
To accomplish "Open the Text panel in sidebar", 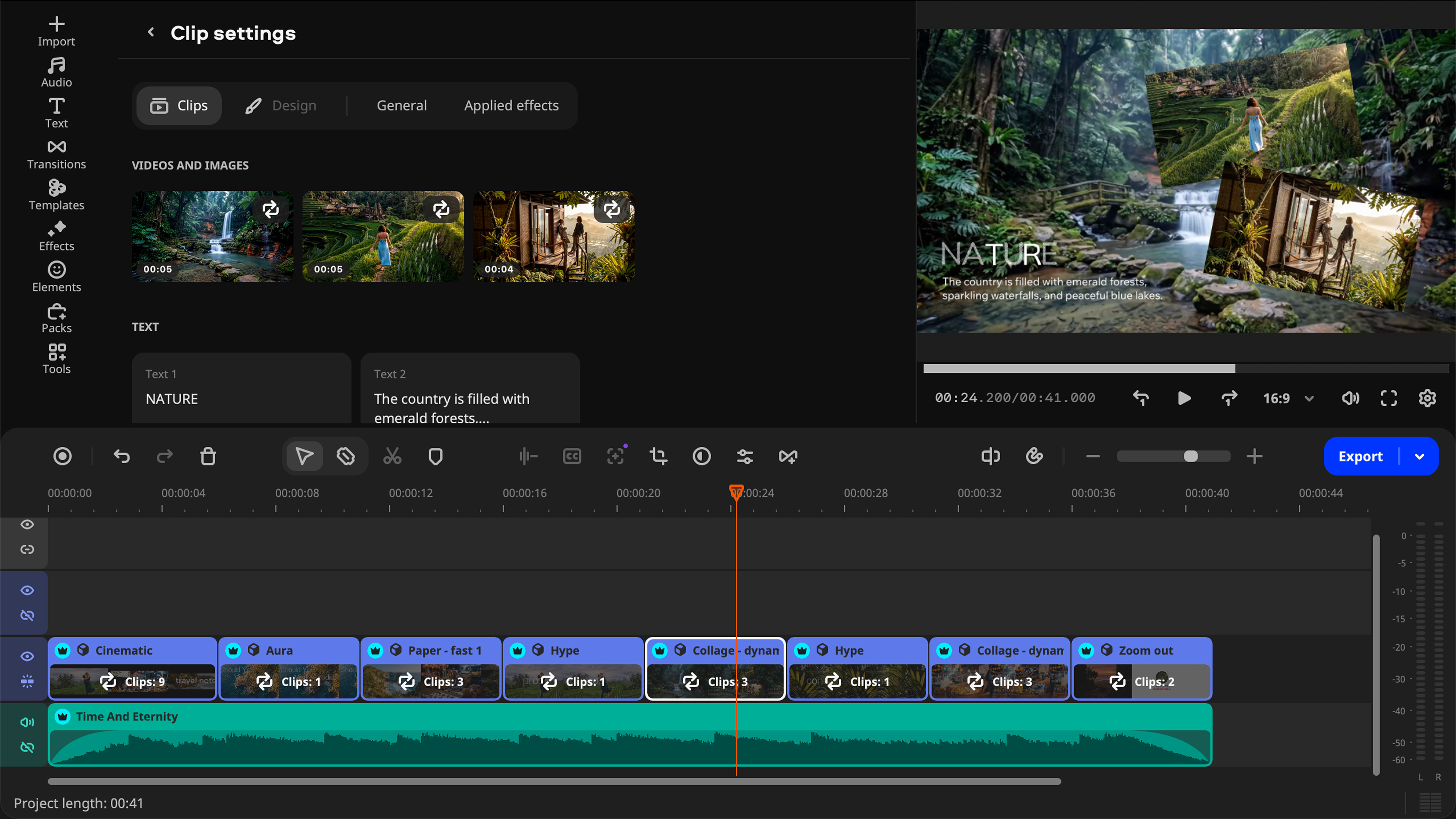I will [x=56, y=114].
